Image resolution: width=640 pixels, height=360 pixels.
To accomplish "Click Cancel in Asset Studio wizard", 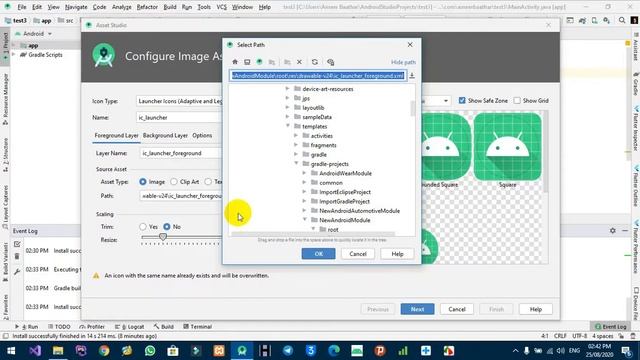I will (457, 309).
